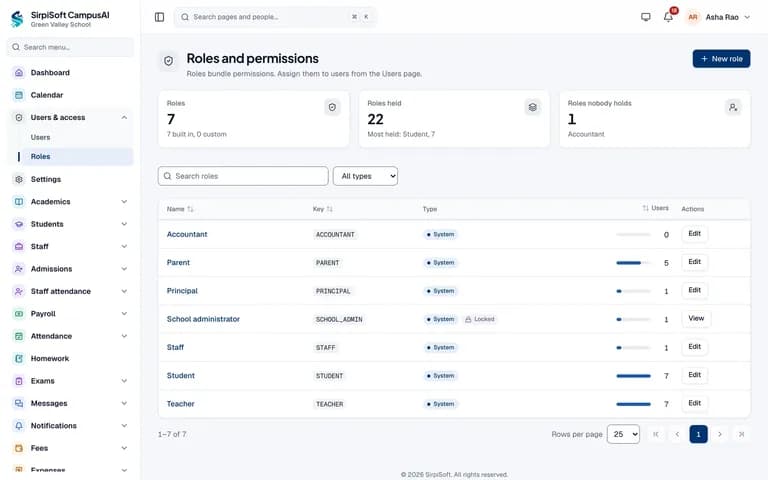Click the Parent users progress bar
The image size is (768, 480).
tap(633, 263)
